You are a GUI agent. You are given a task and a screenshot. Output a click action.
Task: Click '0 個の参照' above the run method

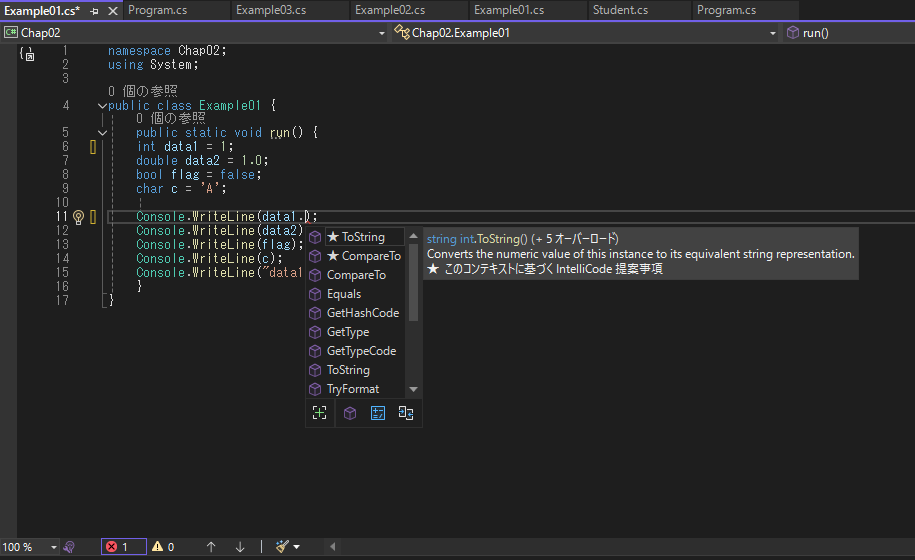[x=170, y=118]
